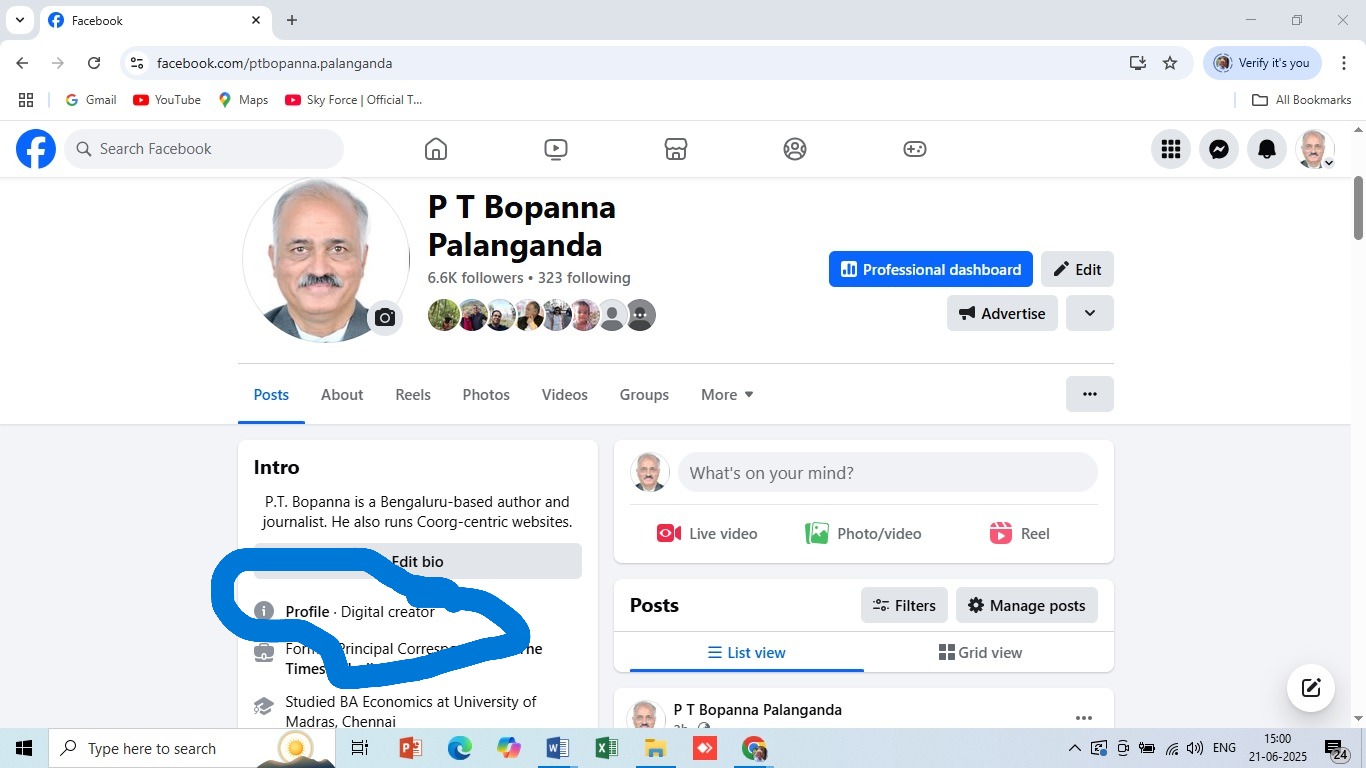
Task: Click the What's on your mind box
Action: coord(888,473)
